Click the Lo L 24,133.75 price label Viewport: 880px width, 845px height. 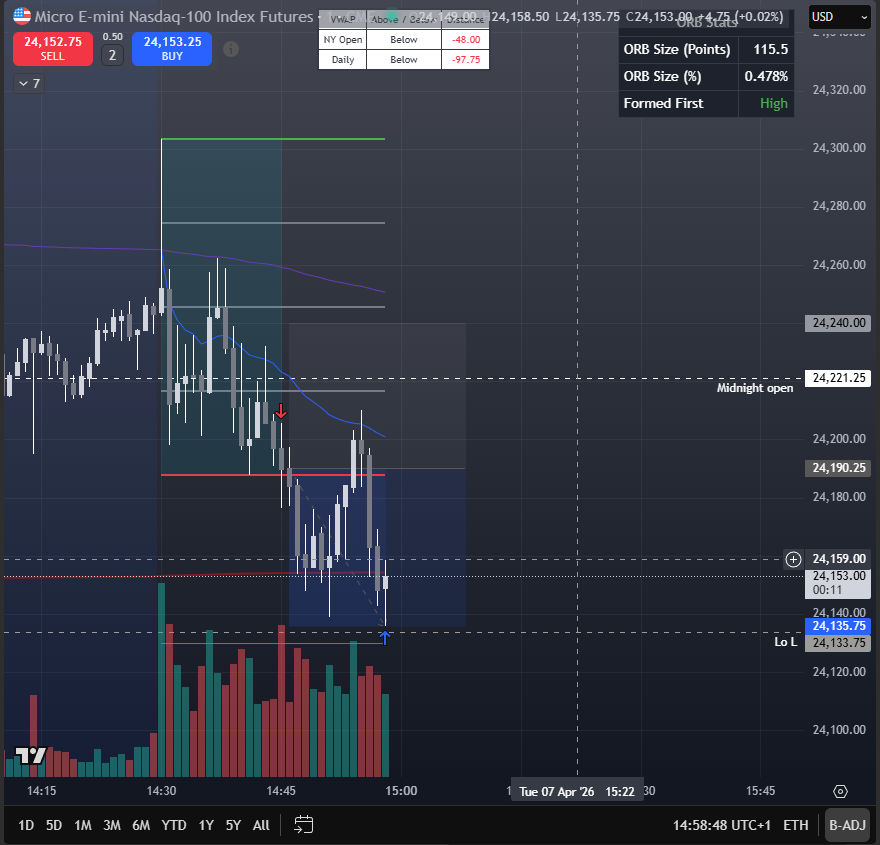coord(838,642)
